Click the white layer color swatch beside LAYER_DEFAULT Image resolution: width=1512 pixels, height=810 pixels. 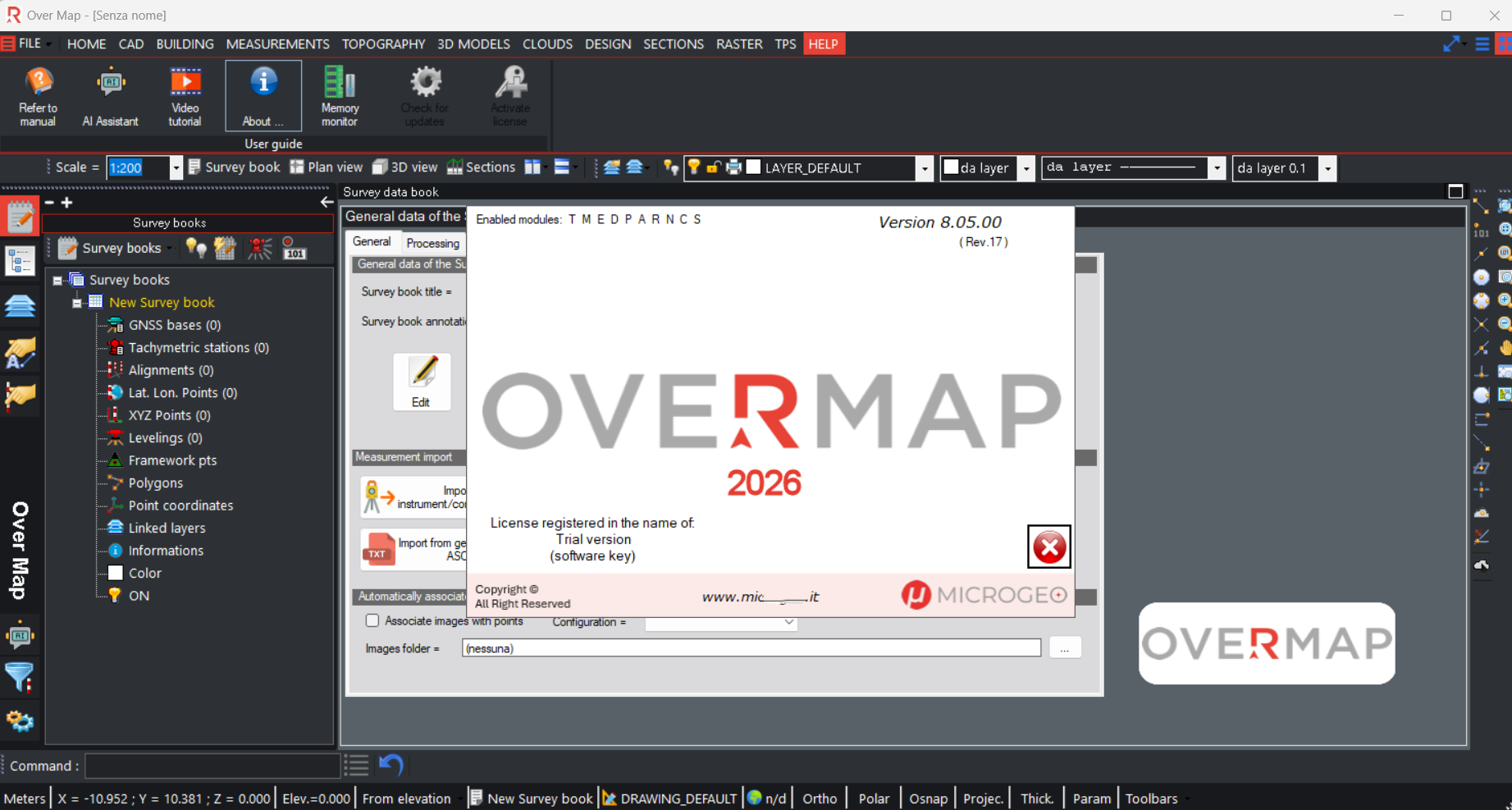[x=753, y=167]
